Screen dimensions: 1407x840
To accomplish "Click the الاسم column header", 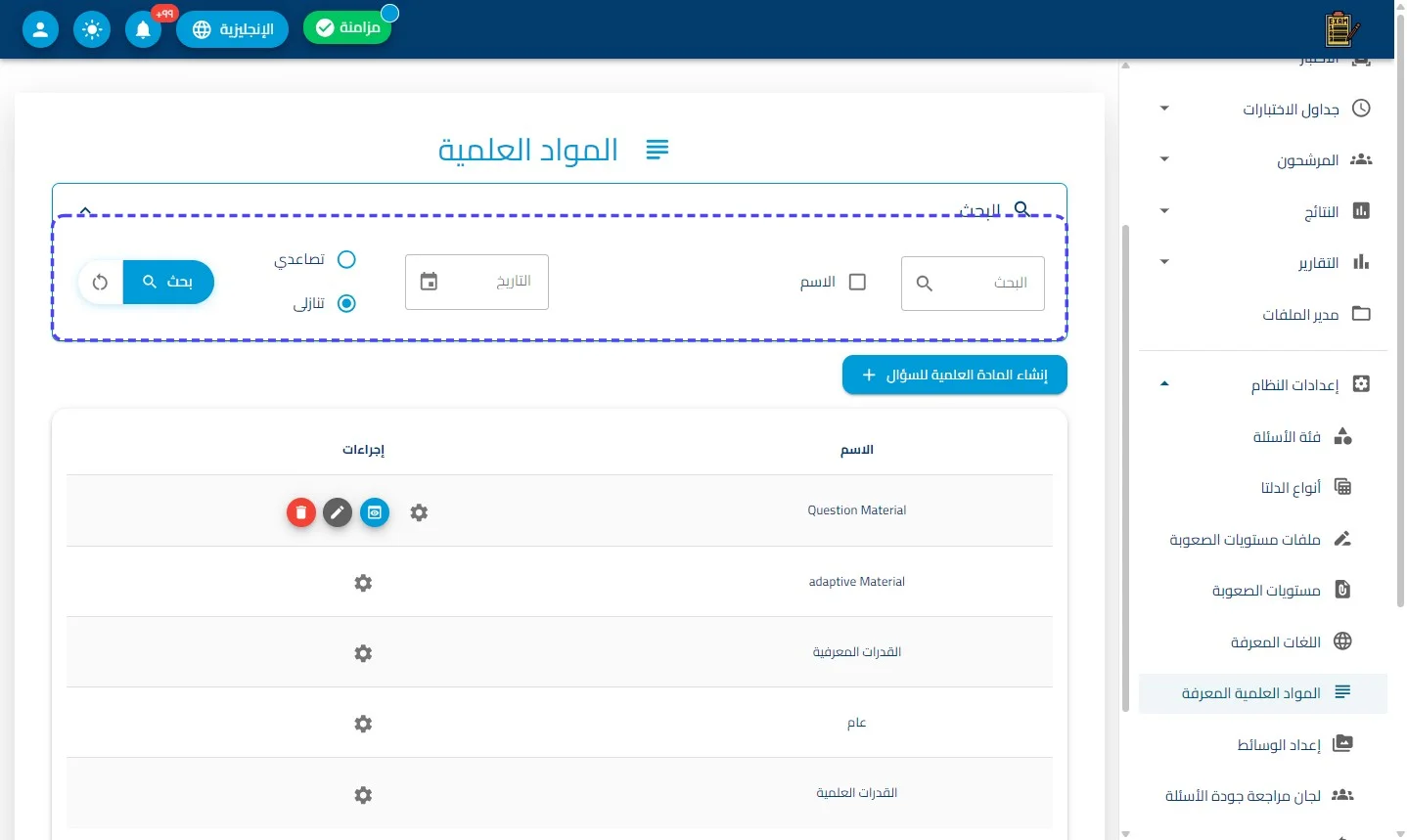I will pyautogui.click(x=857, y=450).
